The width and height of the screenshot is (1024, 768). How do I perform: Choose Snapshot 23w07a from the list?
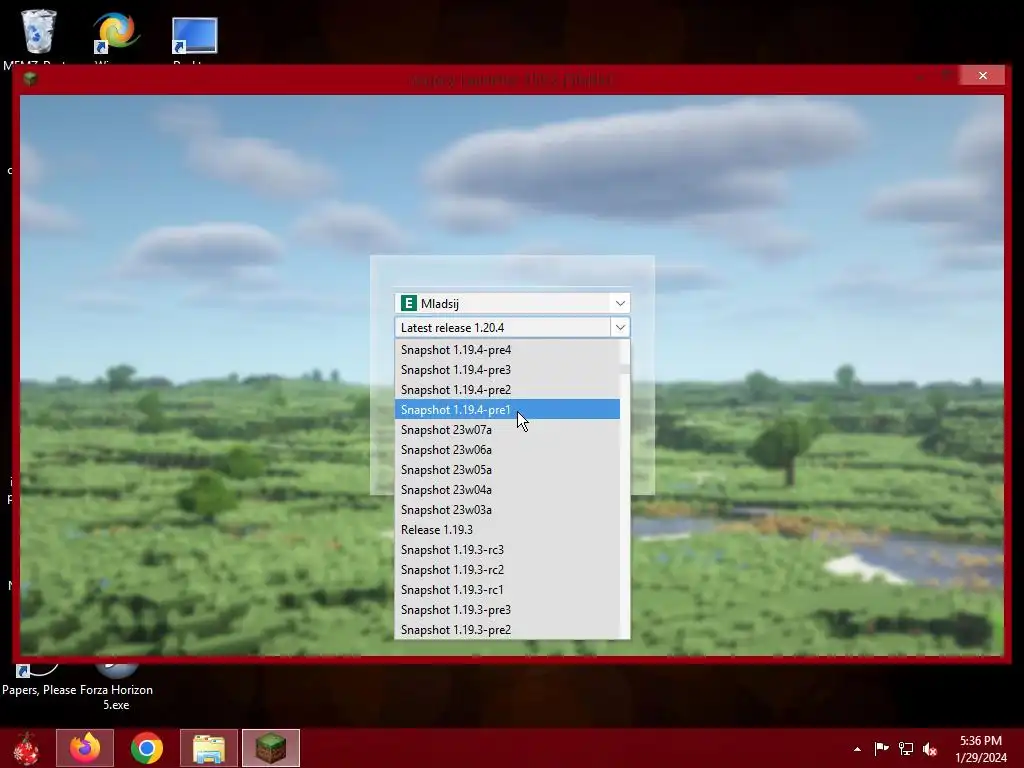tap(507, 430)
